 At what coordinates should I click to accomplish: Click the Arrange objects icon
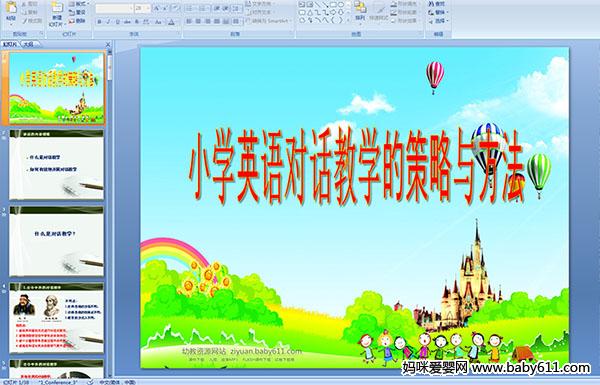pyautogui.click(x=360, y=10)
